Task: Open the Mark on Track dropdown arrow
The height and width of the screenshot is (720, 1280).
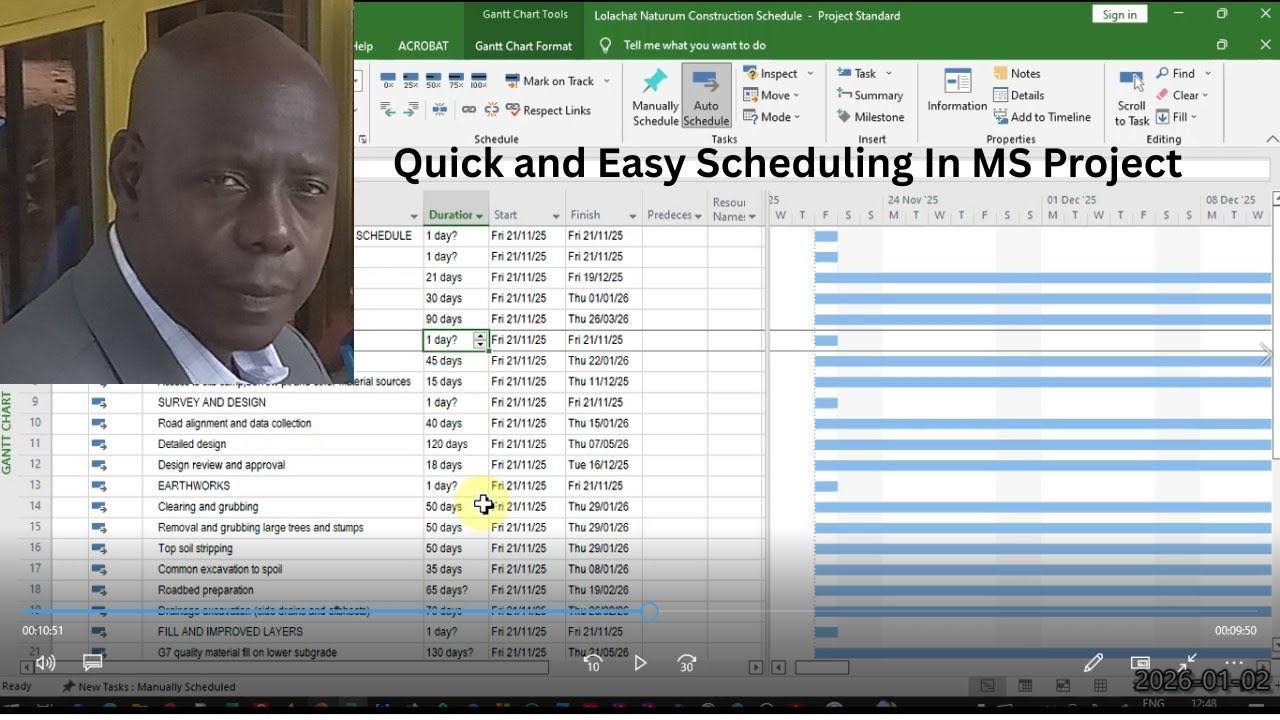Action: click(606, 81)
